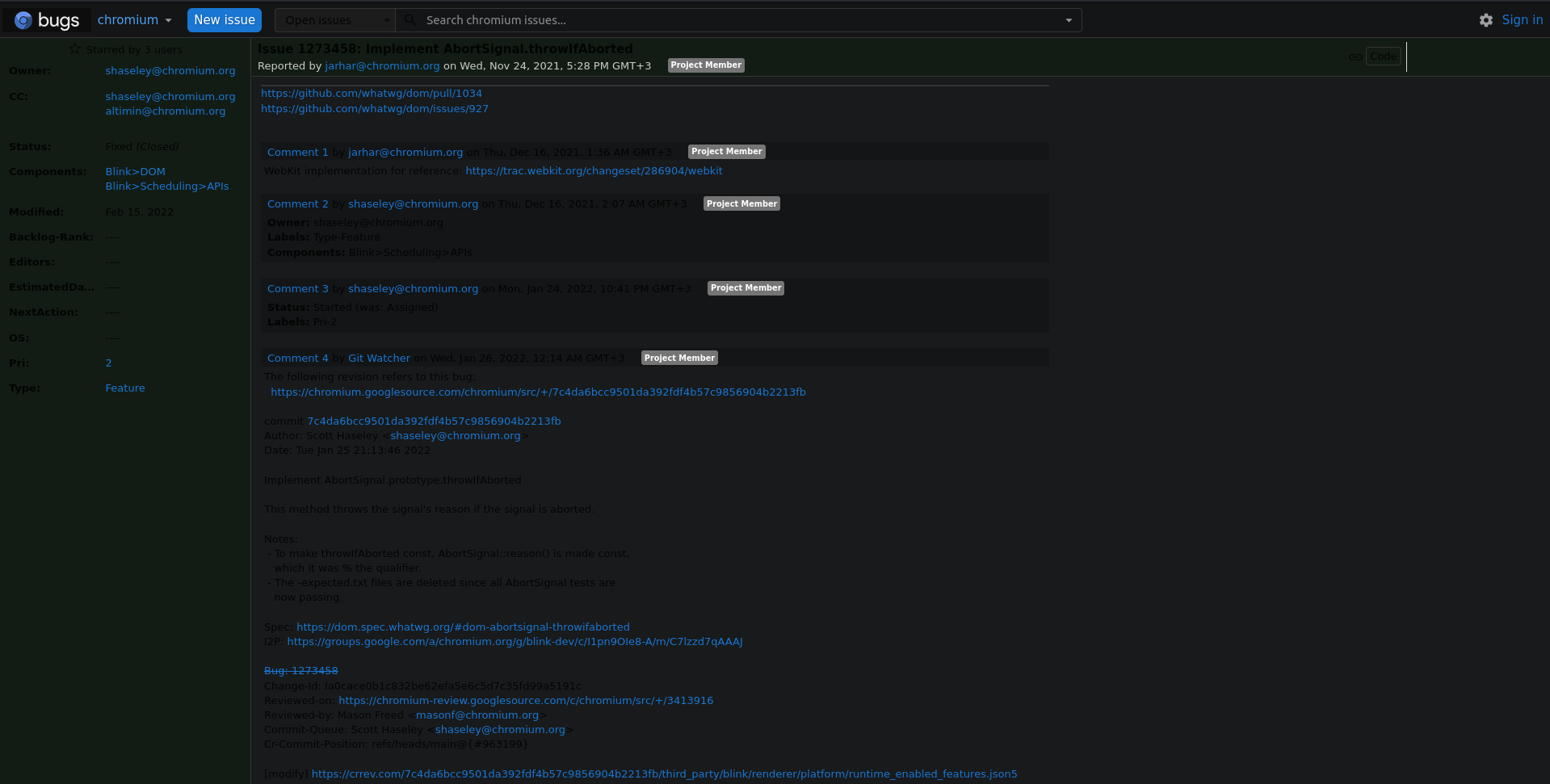Viewport: 1550px width, 784px height.
Task: Open commit 7c4da6bcc9501da392fdf4b57c9856904b2213fb
Action: 433,421
